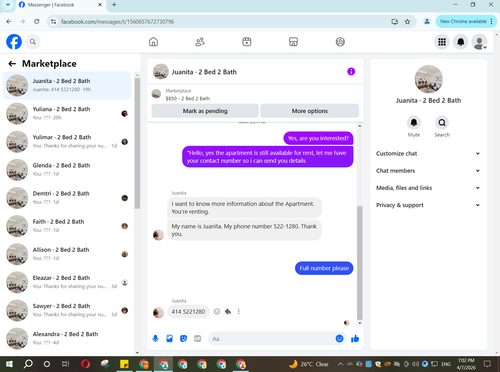Viewport: 500px width, 372px height.
Task: Open Glenda - 2 Bed 2 Bath conversation
Action: coord(67,170)
